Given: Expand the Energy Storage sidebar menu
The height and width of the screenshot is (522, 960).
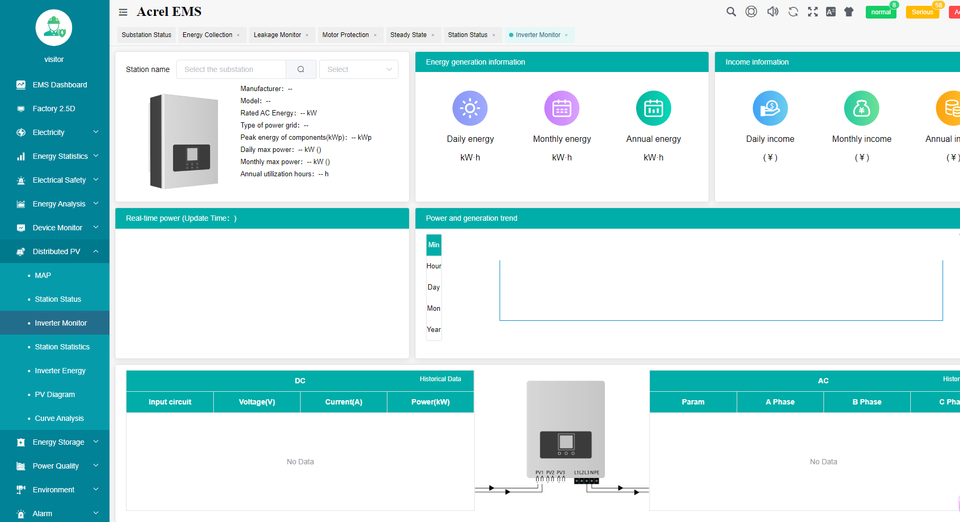Looking at the screenshot, I should pos(58,442).
